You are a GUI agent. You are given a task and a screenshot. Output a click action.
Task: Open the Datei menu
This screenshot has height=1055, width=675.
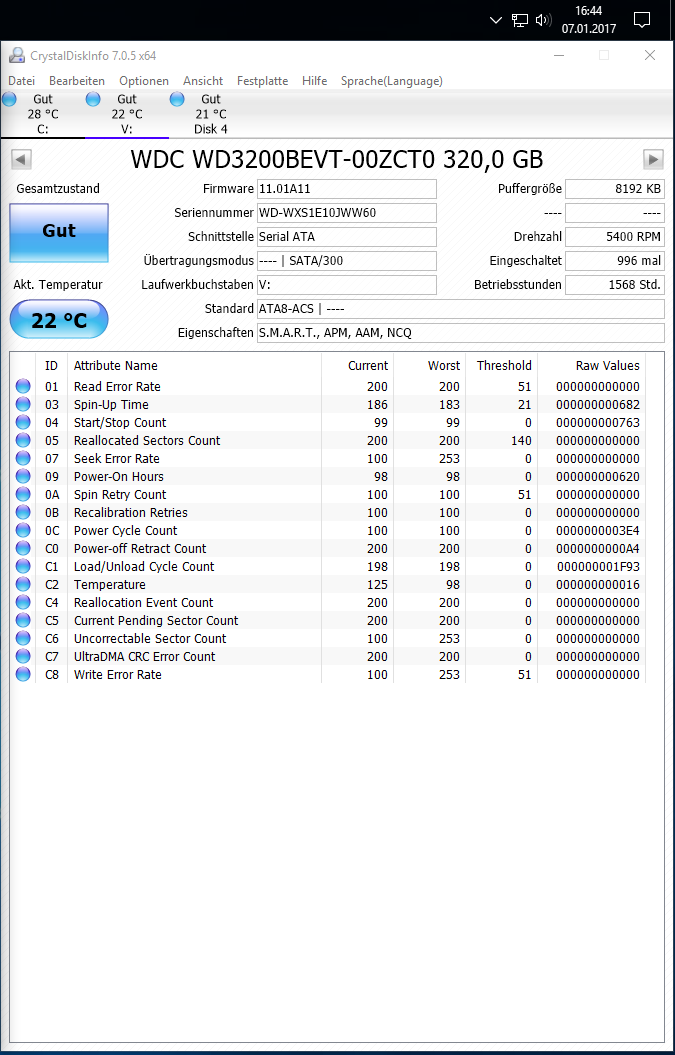pos(22,81)
